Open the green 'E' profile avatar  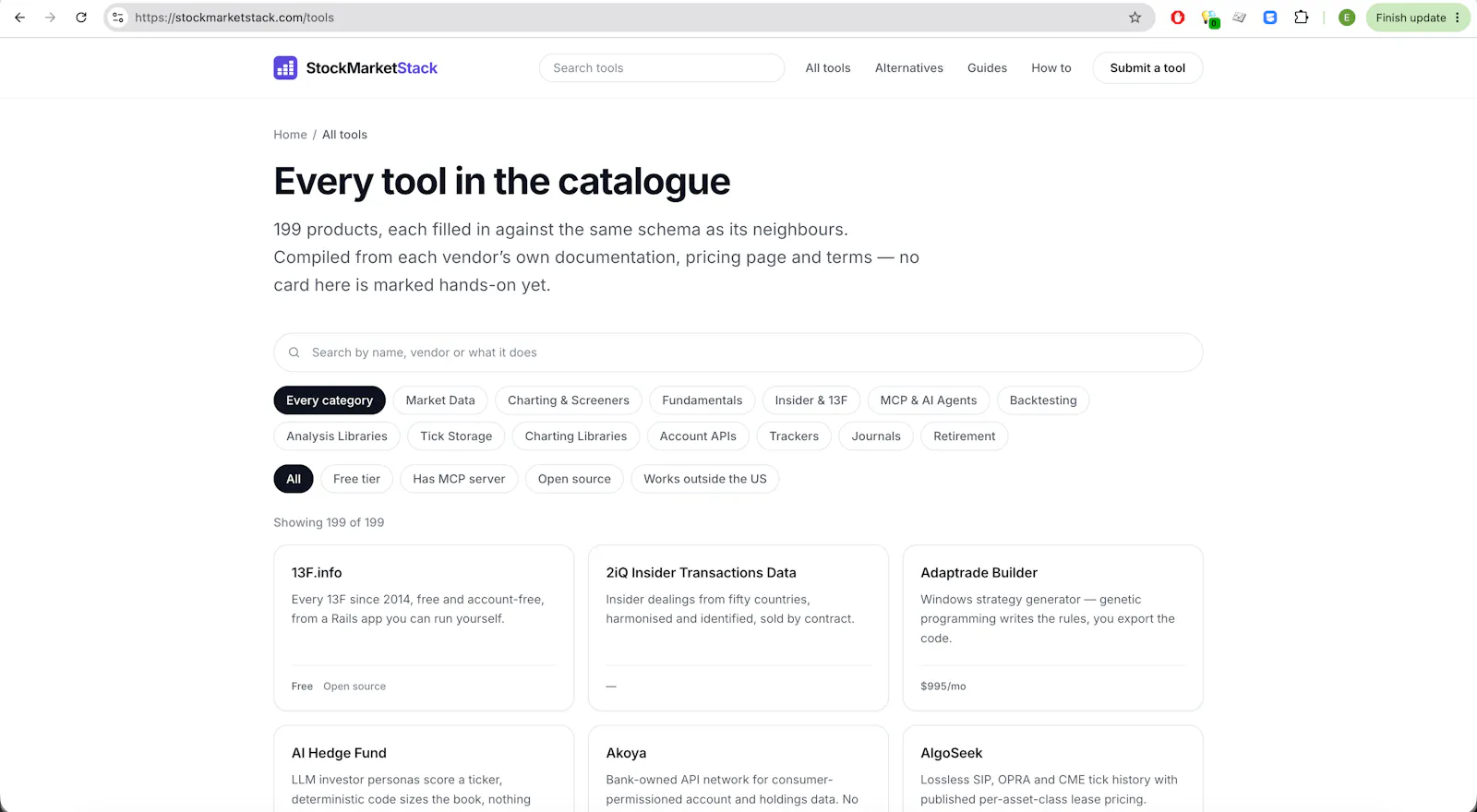click(1347, 18)
